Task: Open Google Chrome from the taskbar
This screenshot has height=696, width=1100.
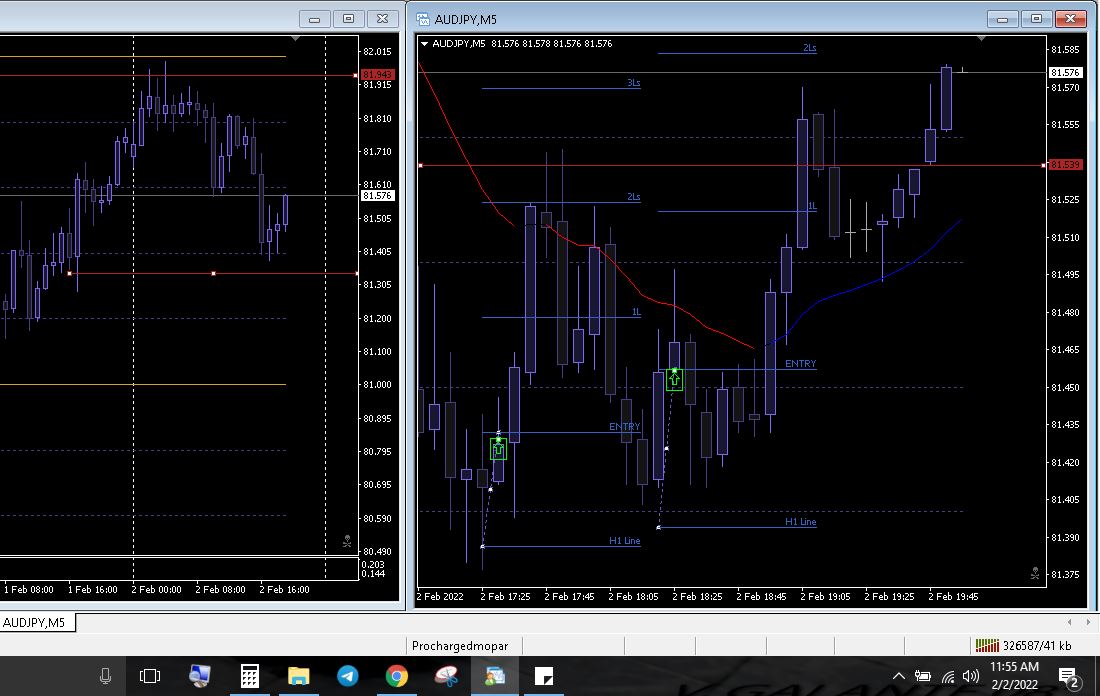Action: click(x=397, y=677)
